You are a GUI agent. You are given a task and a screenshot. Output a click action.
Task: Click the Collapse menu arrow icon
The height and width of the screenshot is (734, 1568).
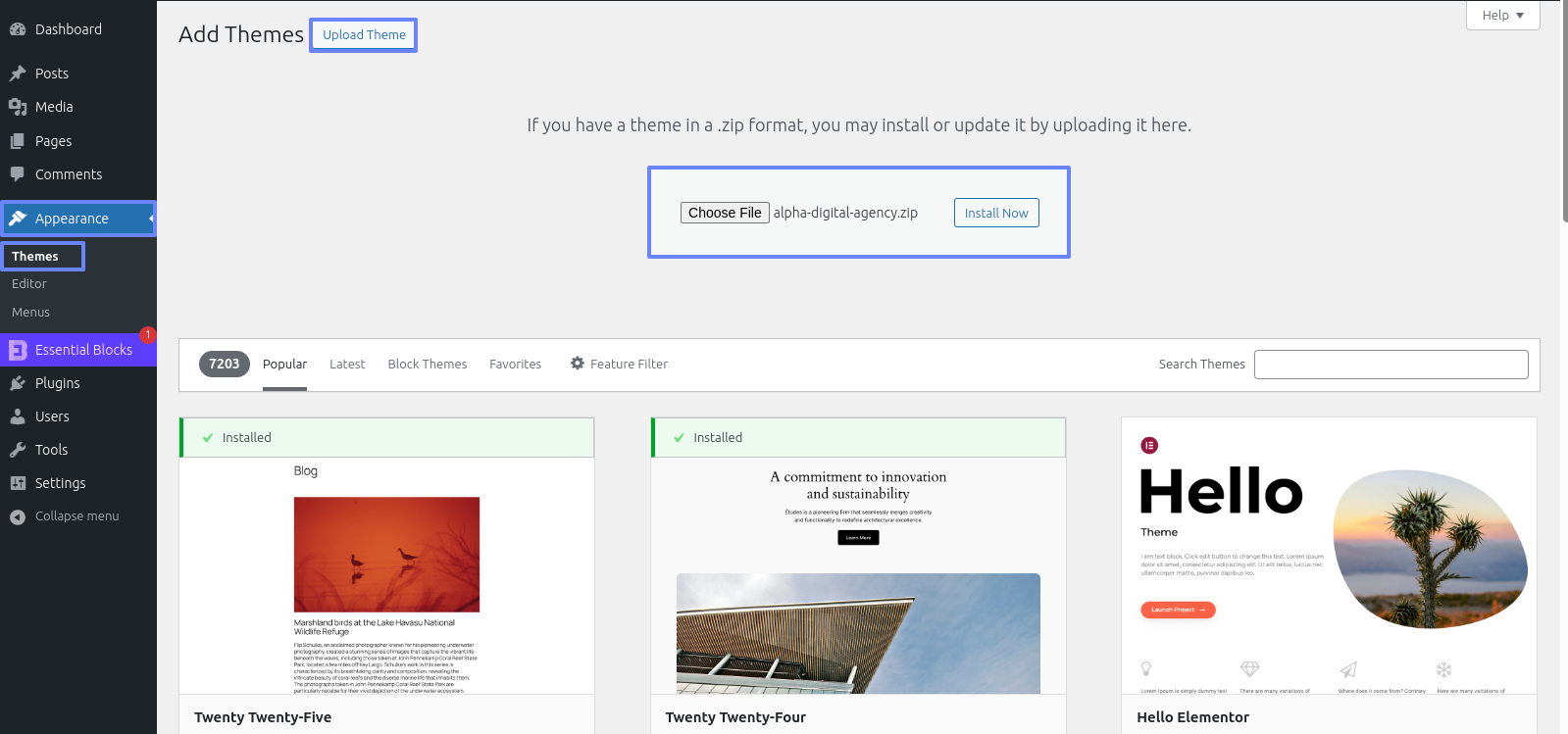point(18,516)
